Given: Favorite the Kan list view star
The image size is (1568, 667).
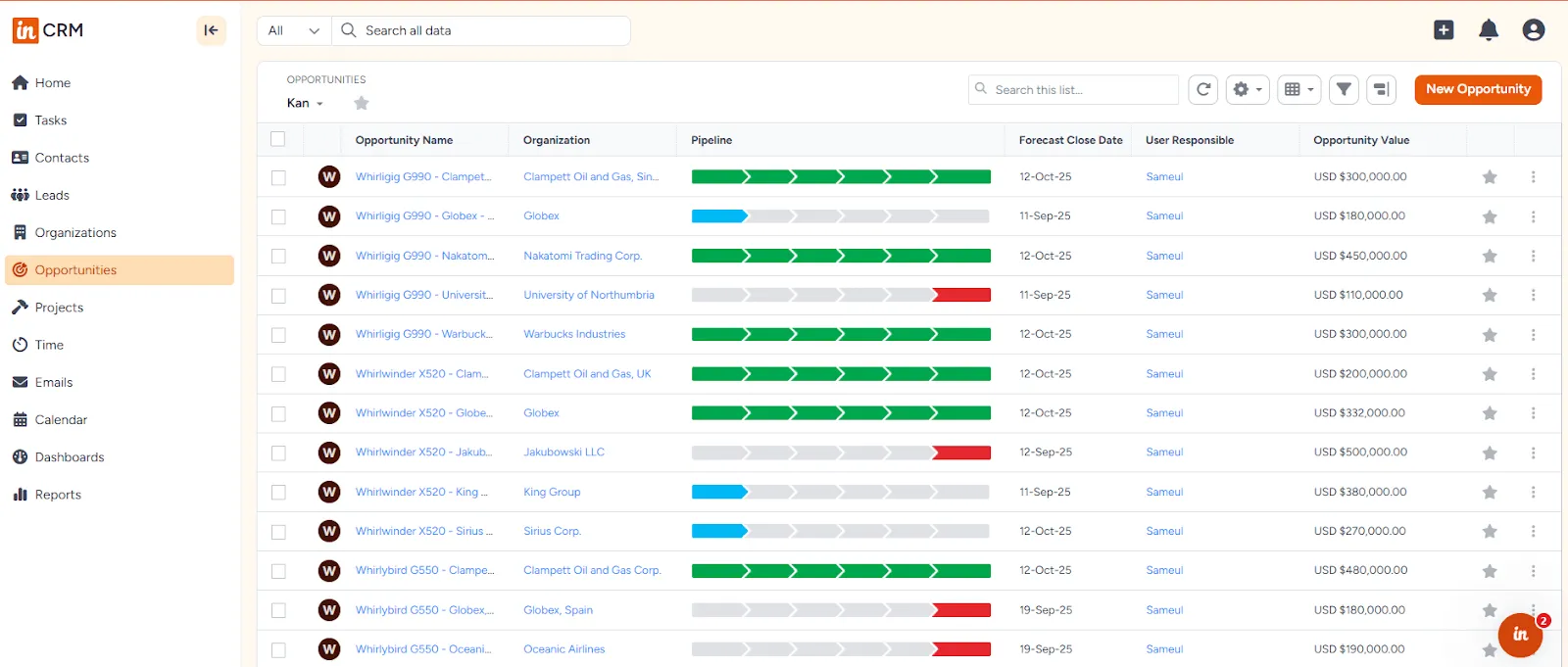Looking at the screenshot, I should coord(362,103).
